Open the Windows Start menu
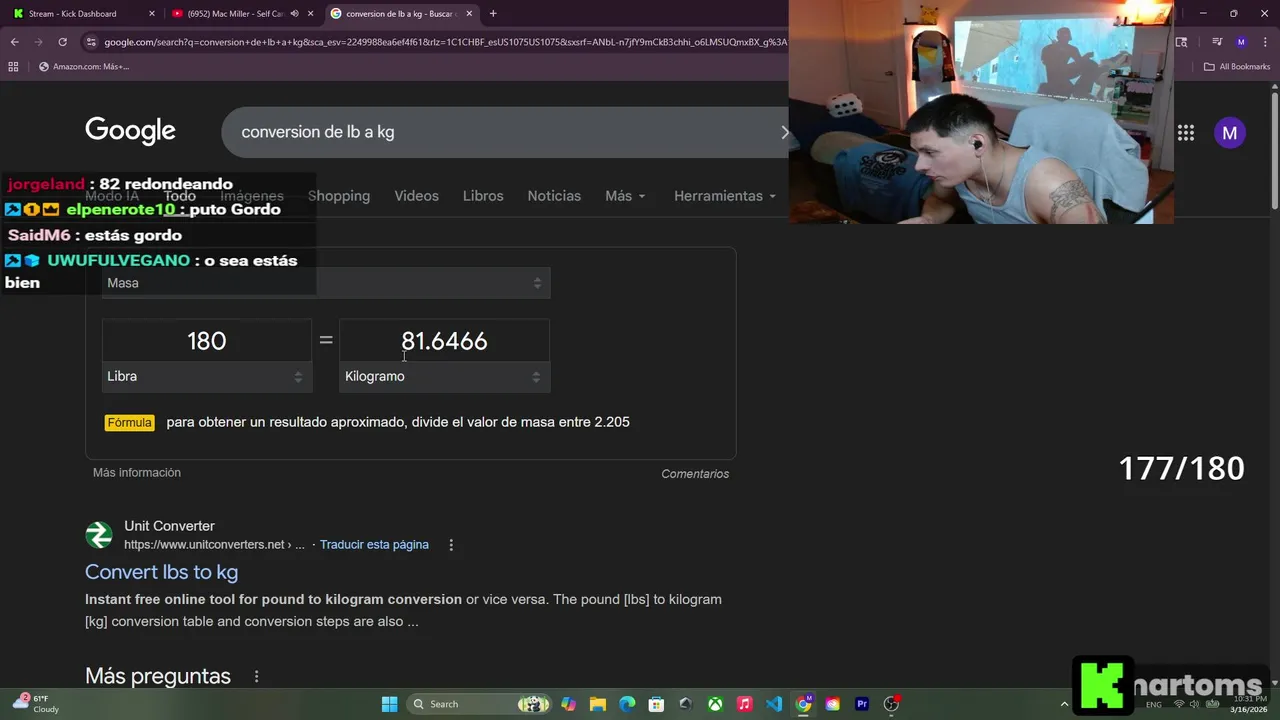Screen dimensions: 1280x720 pyautogui.click(x=390, y=704)
